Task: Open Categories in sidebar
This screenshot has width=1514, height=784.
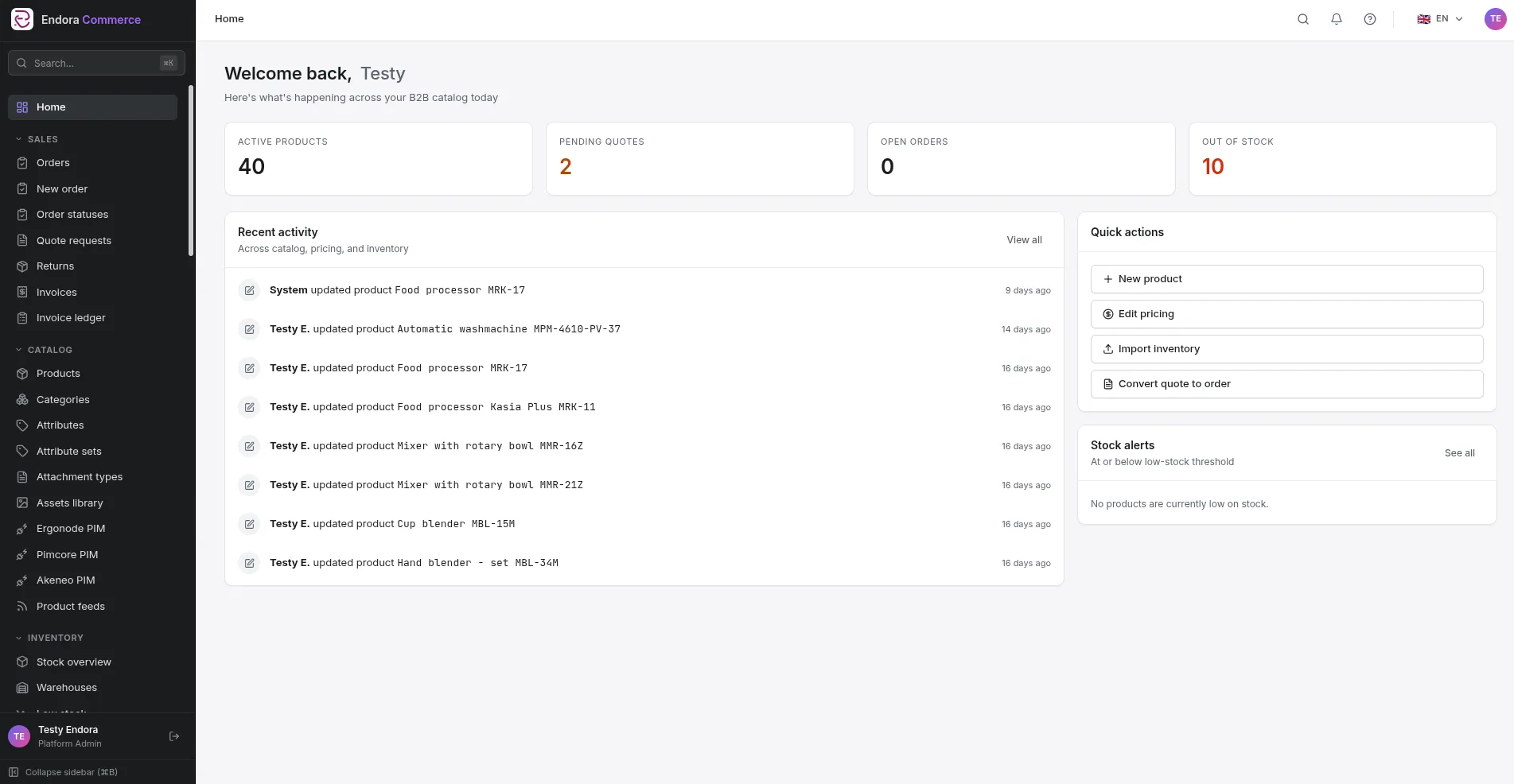Action: 92,400
